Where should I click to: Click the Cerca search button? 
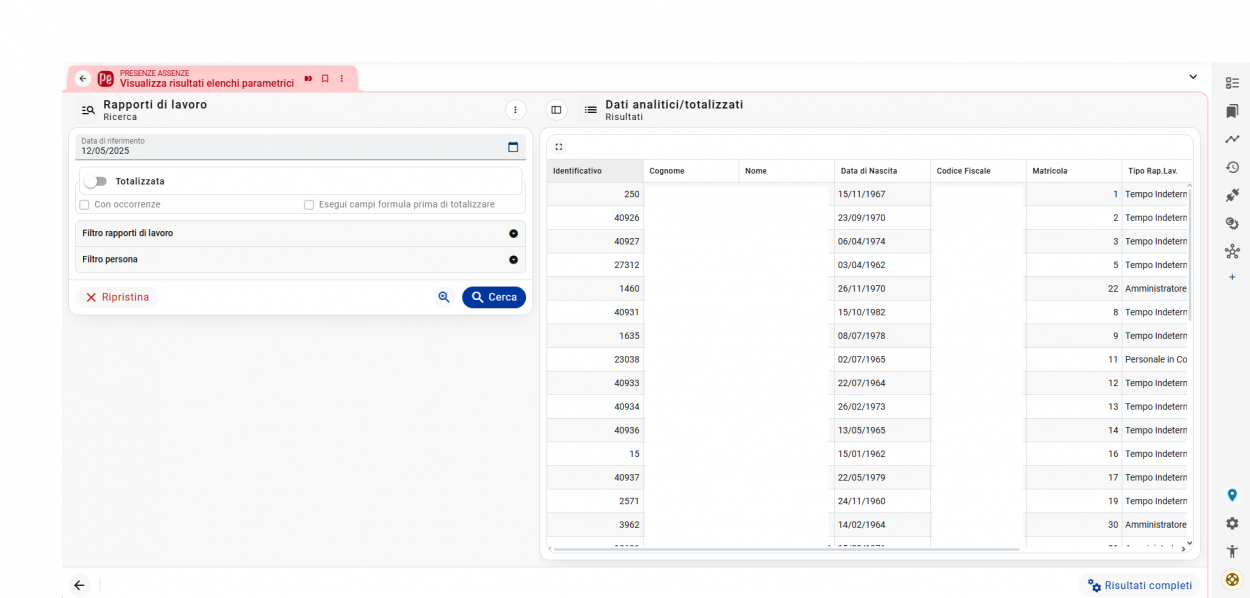click(494, 297)
